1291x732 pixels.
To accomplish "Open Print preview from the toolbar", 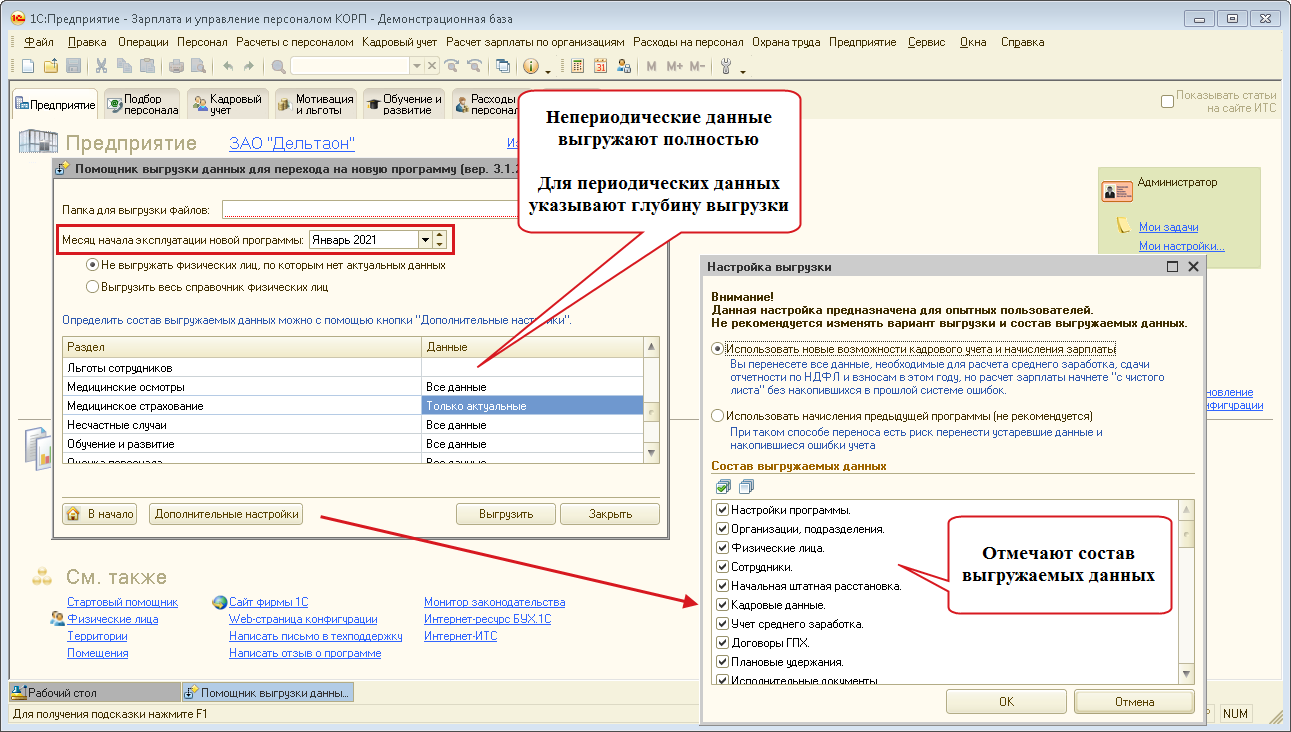I will [198, 66].
